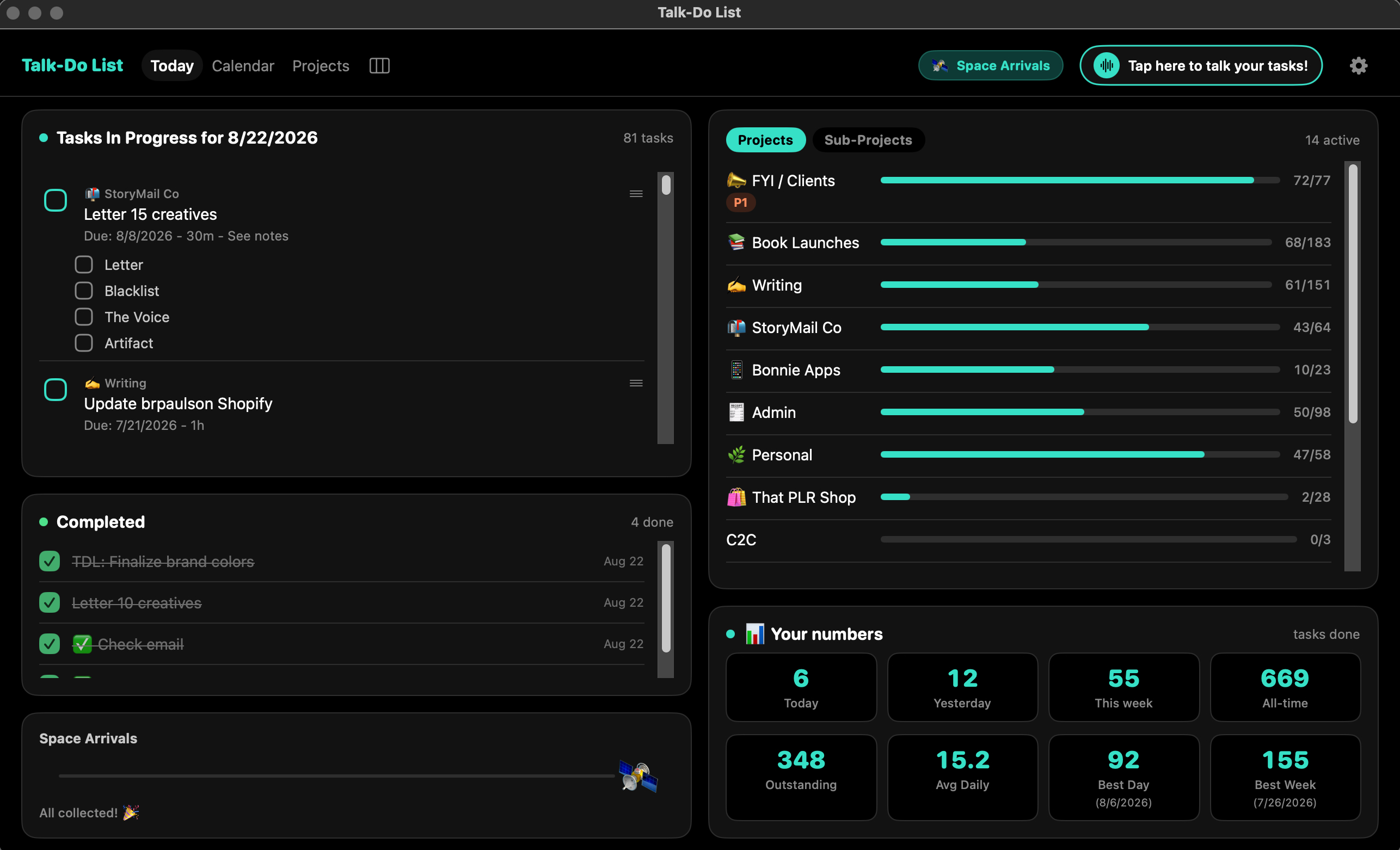Click the mailbox icon above Letter 15 creatives
The image size is (1400, 850).
coord(92,194)
